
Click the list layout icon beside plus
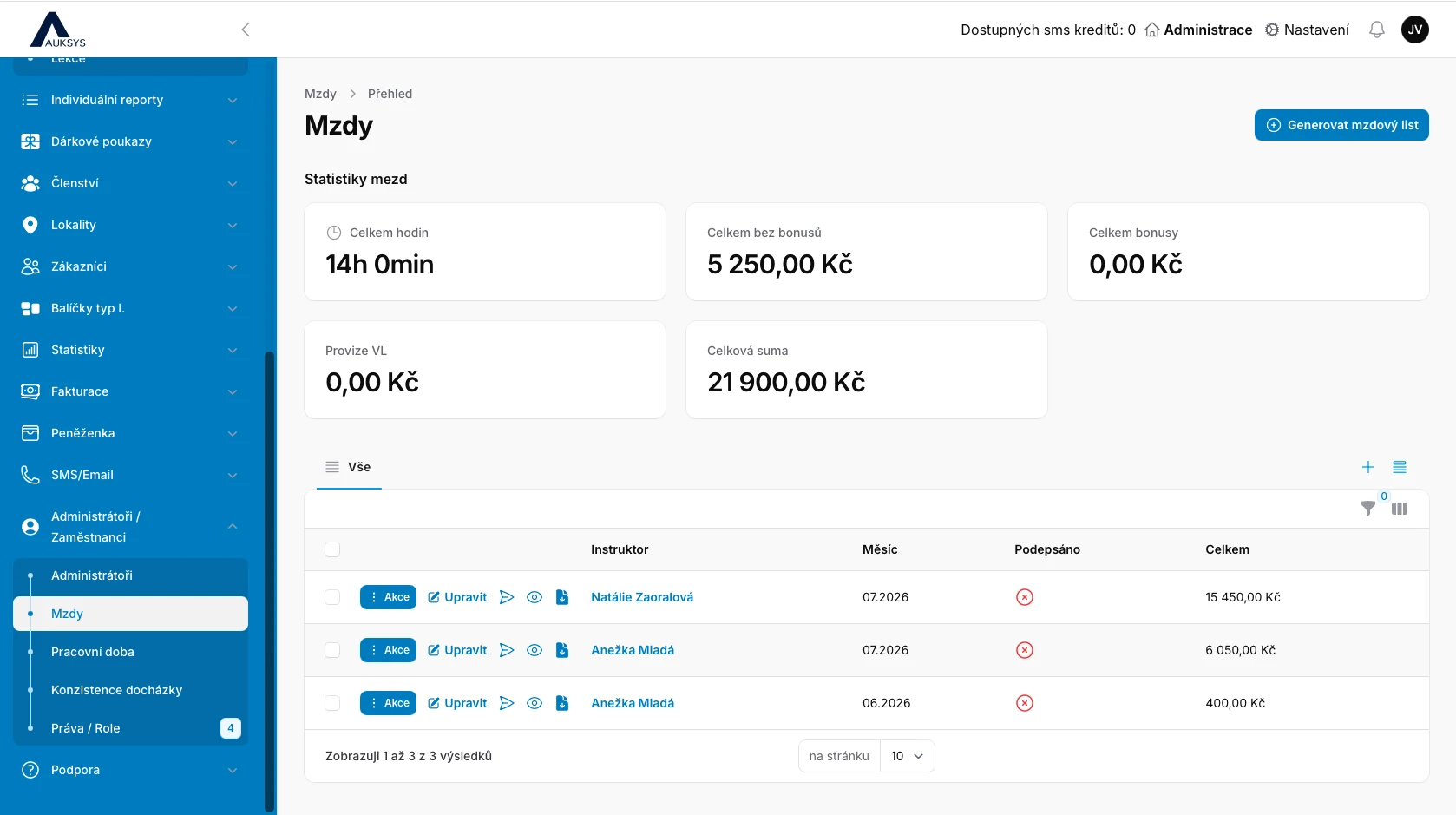coord(1400,467)
